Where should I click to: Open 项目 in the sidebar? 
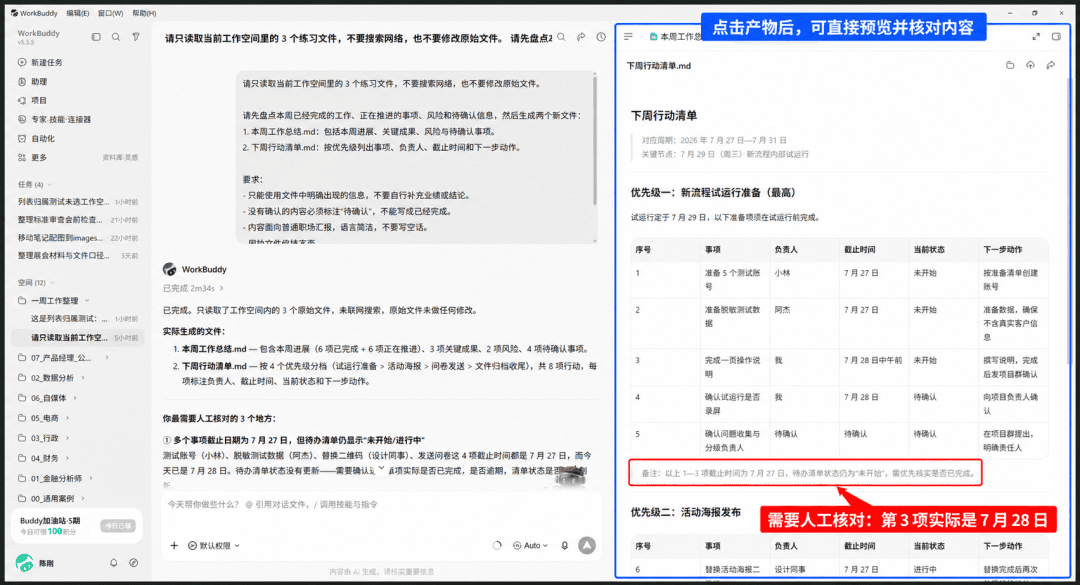point(39,101)
